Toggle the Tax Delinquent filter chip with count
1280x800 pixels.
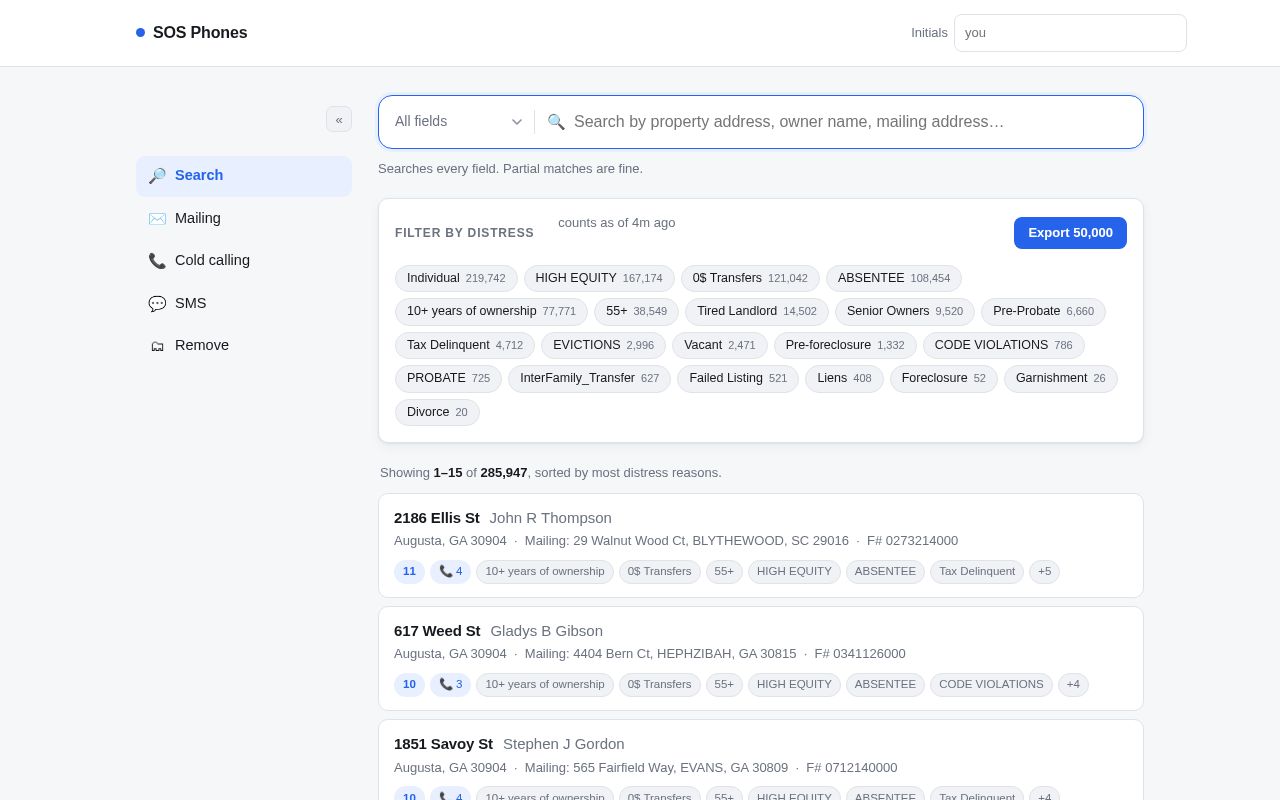(x=465, y=345)
